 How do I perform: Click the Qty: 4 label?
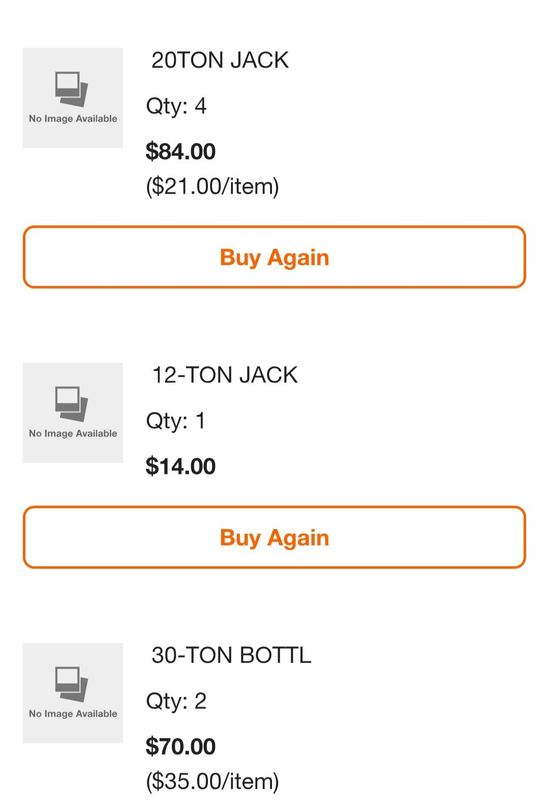(176, 107)
